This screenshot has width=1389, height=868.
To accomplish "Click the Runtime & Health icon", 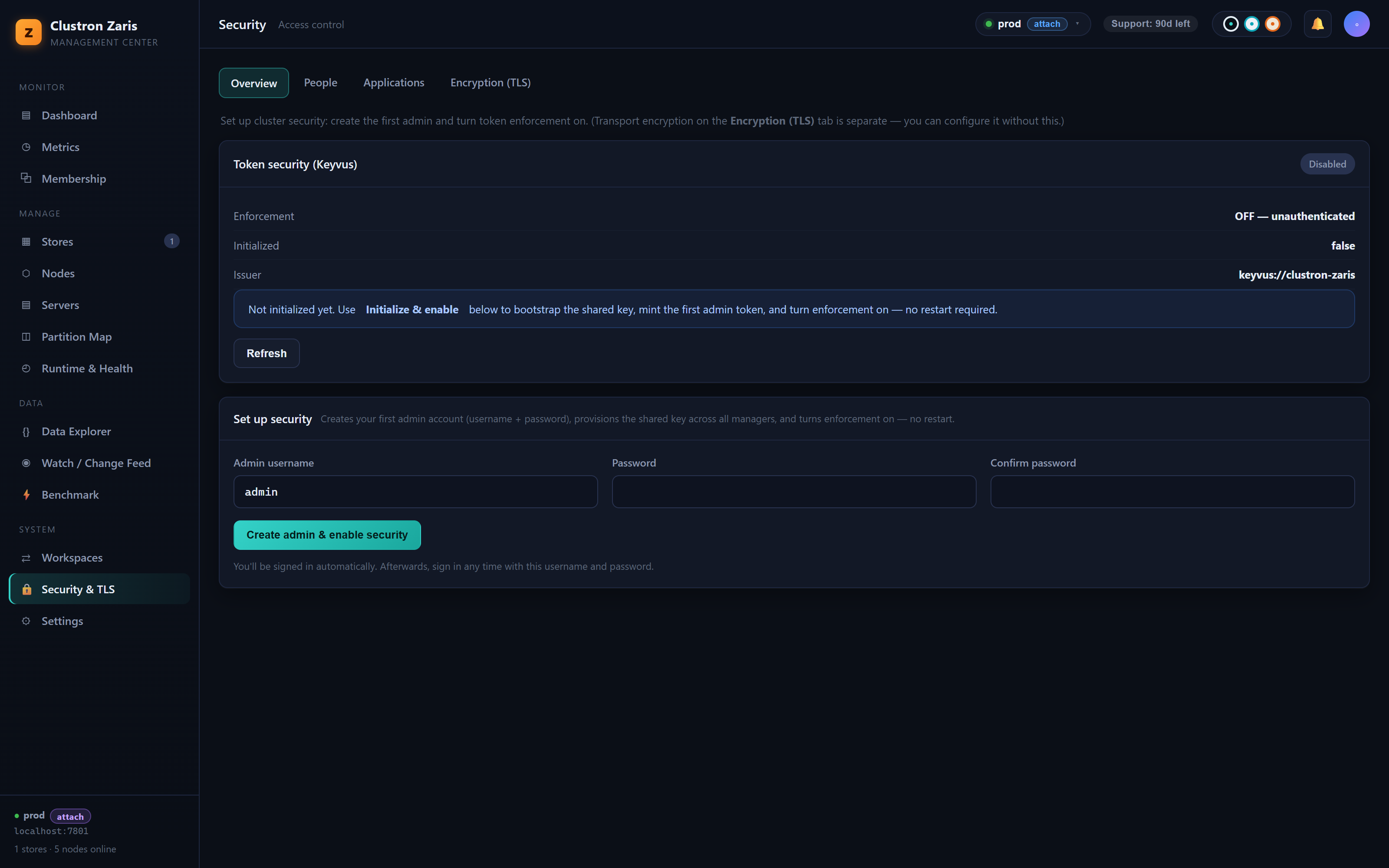I will click(x=26, y=368).
